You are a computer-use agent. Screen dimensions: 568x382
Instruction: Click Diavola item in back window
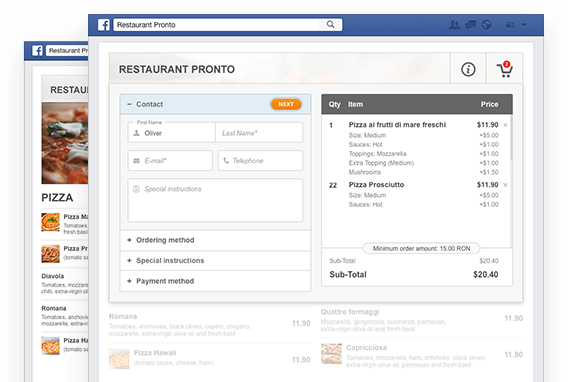pos(53,276)
